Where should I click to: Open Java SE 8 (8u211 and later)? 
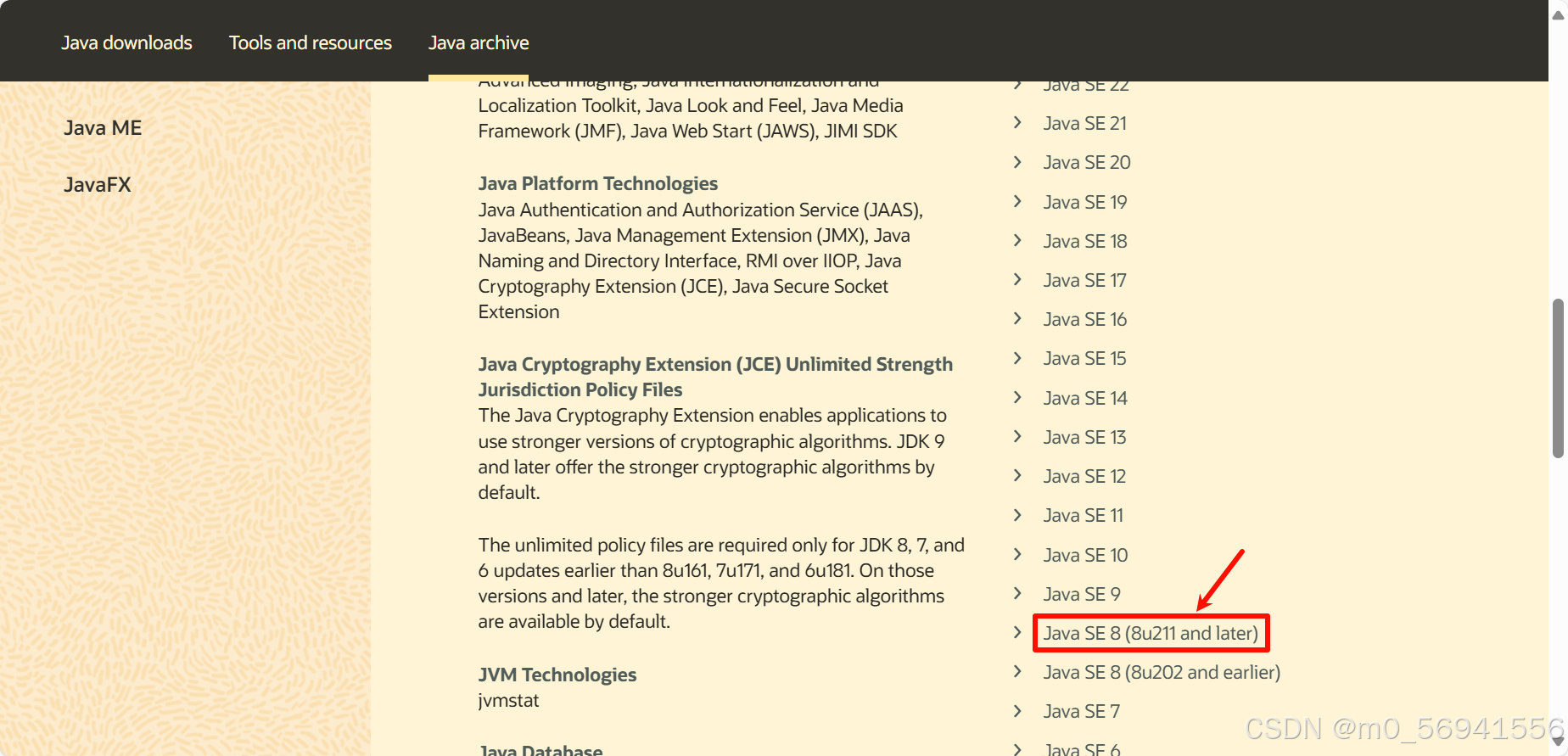click(1151, 634)
